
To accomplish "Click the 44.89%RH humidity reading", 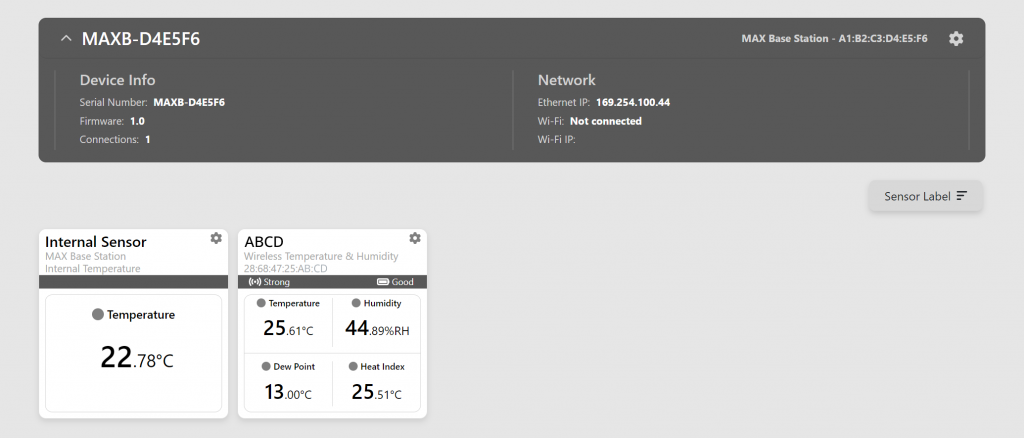I will 377,328.
